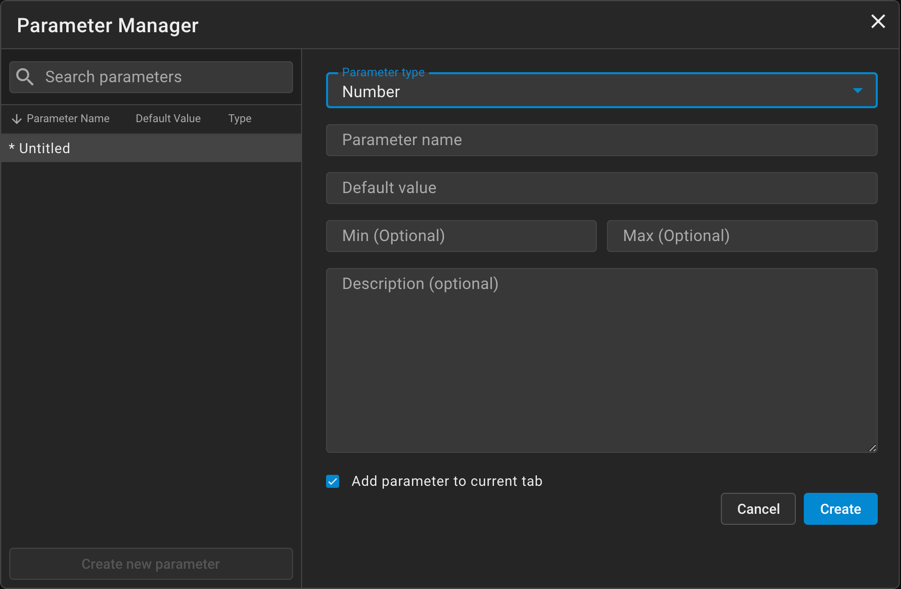Image resolution: width=901 pixels, height=589 pixels.
Task: Toggle the Add parameter to current tab checkbox
Action: tap(333, 481)
